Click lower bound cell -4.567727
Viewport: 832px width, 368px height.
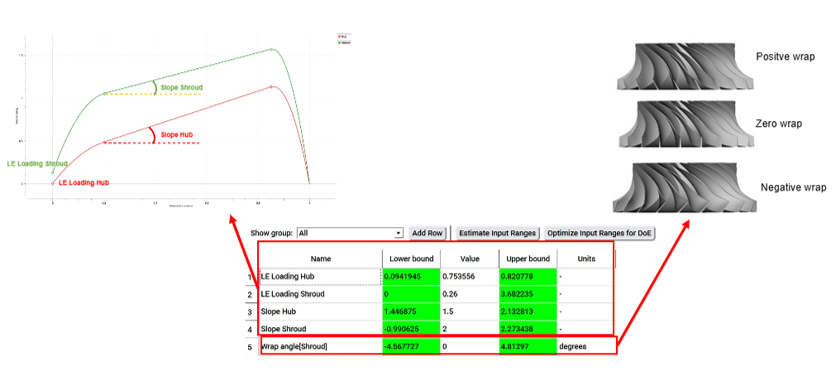(411, 346)
